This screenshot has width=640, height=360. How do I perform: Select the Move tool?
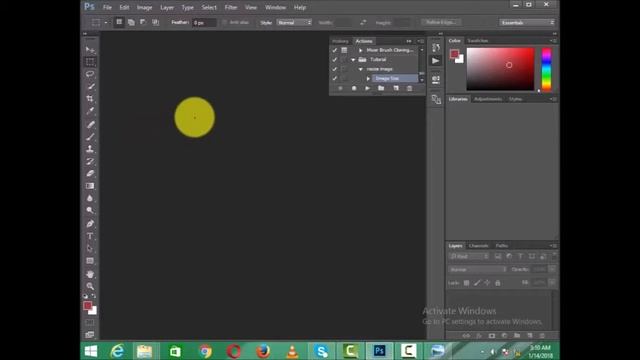click(90, 50)
